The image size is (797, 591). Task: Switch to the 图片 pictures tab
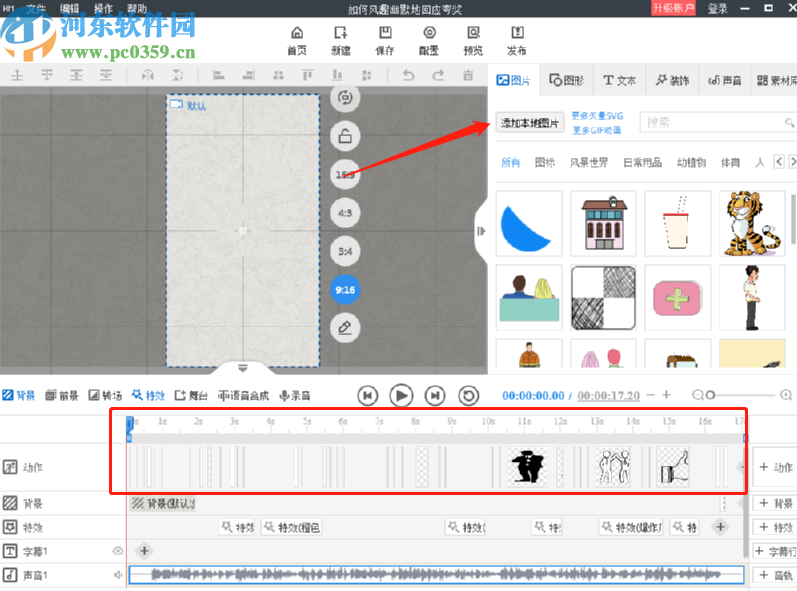(x=514, y=80)
